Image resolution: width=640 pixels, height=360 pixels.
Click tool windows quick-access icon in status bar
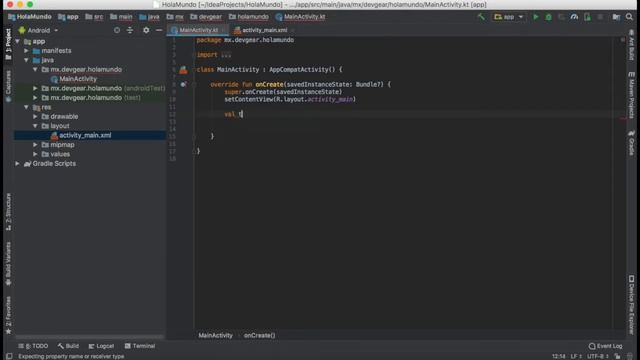click(x=9, y=356)
